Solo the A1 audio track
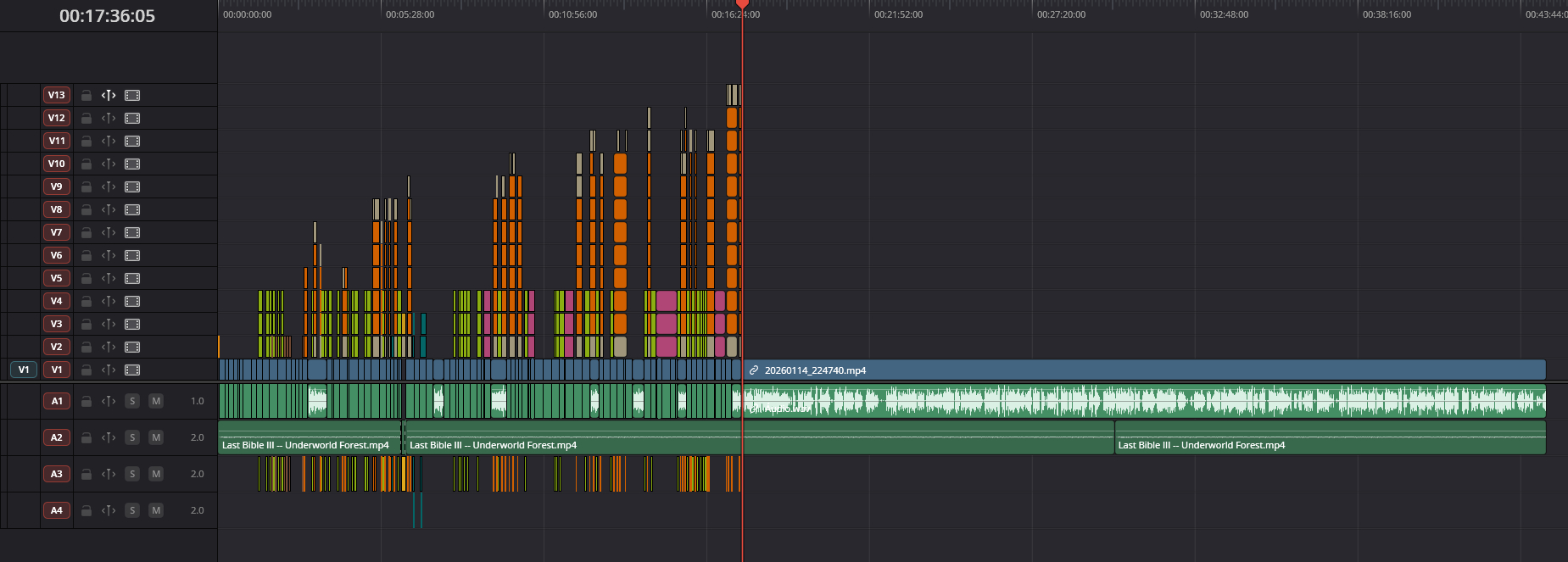 tap(132, 401)
